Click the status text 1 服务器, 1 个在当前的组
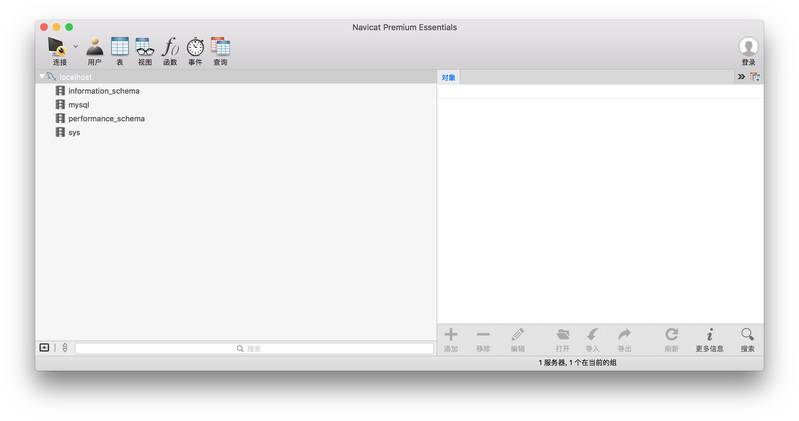Screen dimensions: 799x421 coord(577,362)
